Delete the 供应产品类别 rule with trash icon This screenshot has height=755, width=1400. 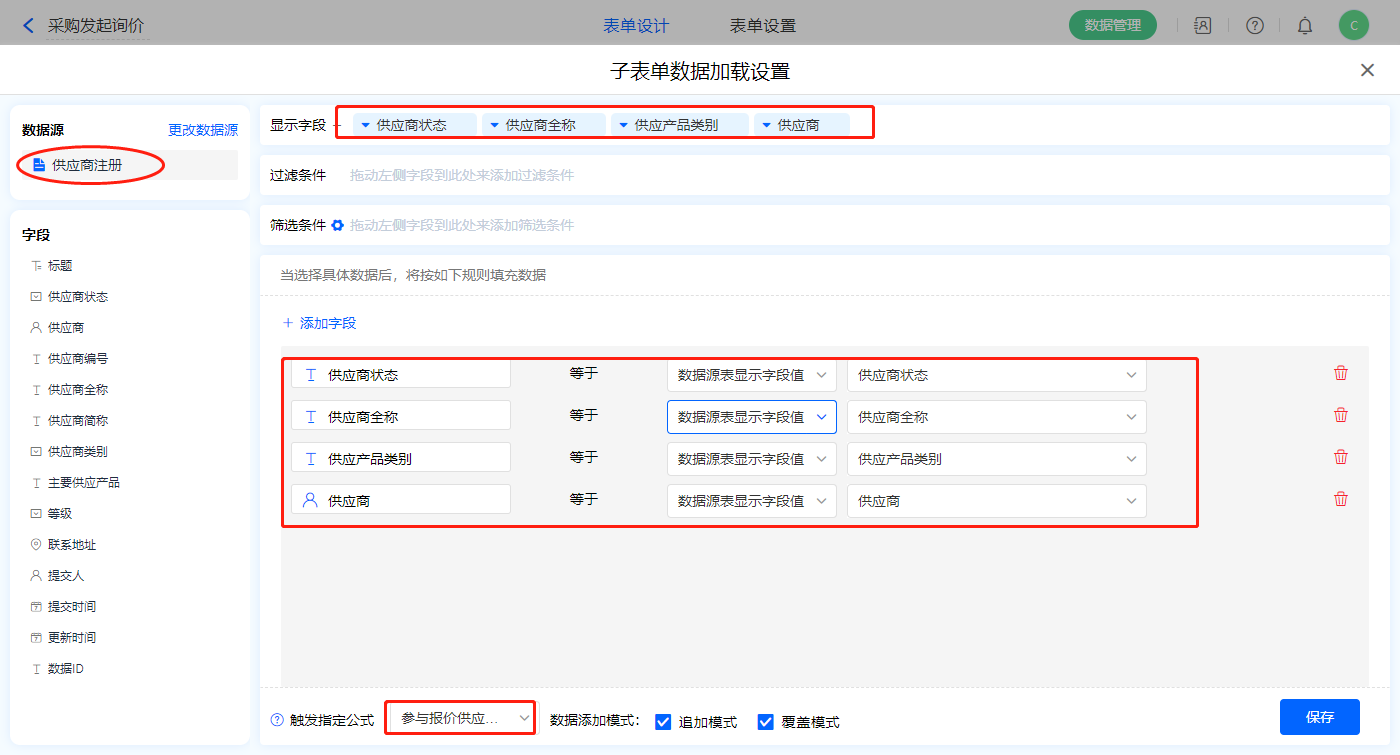click(1341, 457)
